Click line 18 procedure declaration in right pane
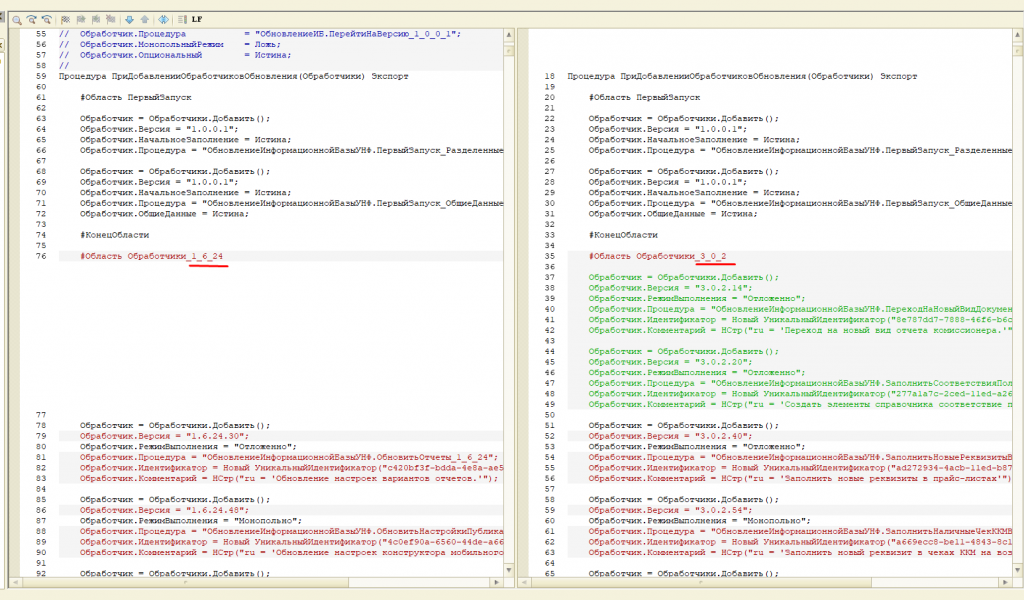This screenshot has width=1024, height=600. (x=742, y=76)
